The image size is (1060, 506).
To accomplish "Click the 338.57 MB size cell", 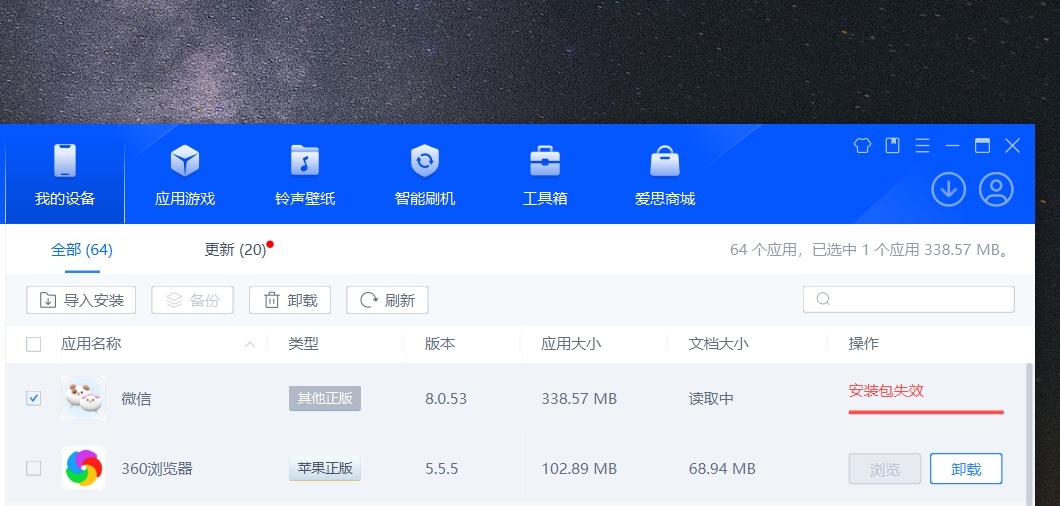I will coord(579,399).
